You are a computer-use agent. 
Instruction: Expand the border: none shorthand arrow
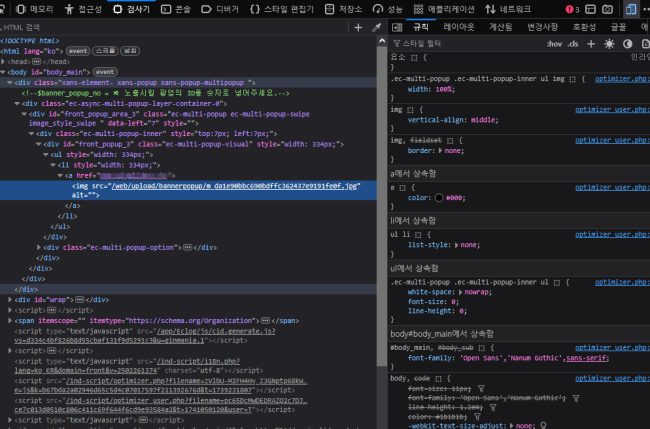pyautogui.click(x=440, y=151)
